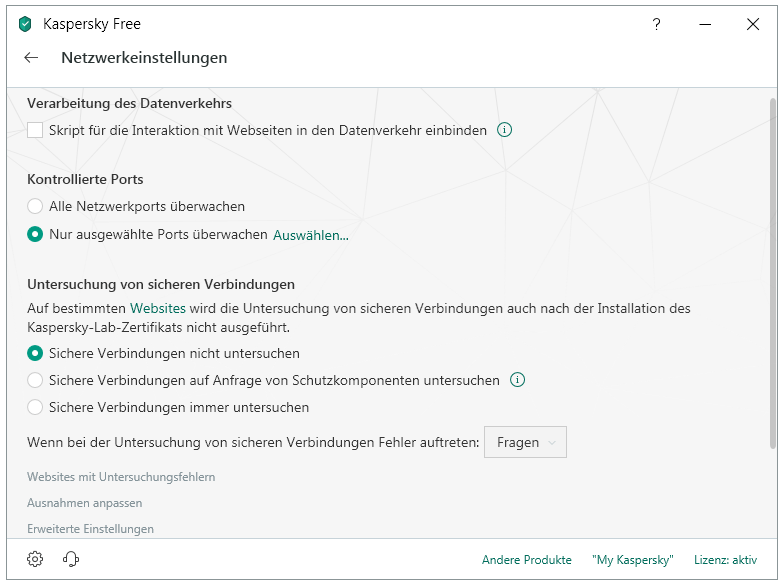Open the support headset icon
Viewport: 781px width, 585px height.
[x=71, y=559]
